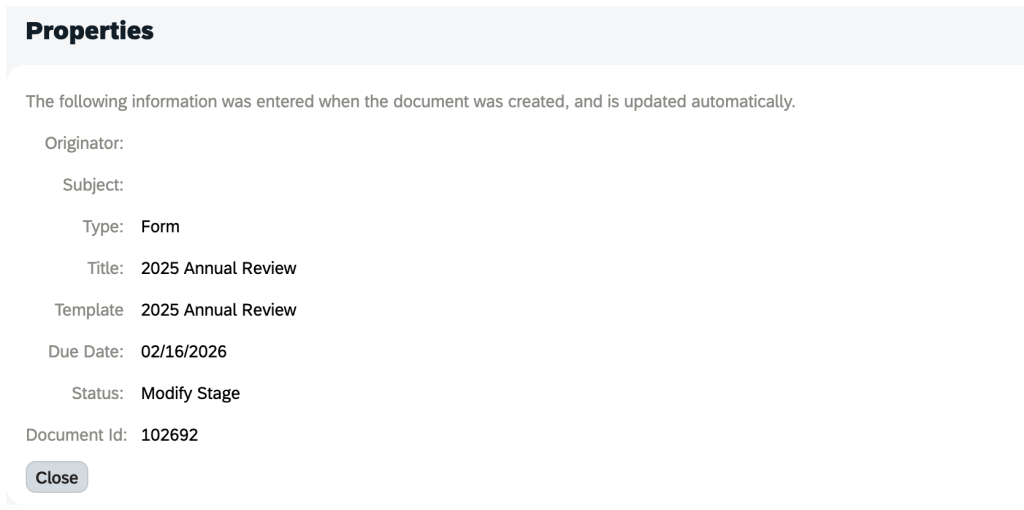Click the Properties heading

[x=89, y=32]
